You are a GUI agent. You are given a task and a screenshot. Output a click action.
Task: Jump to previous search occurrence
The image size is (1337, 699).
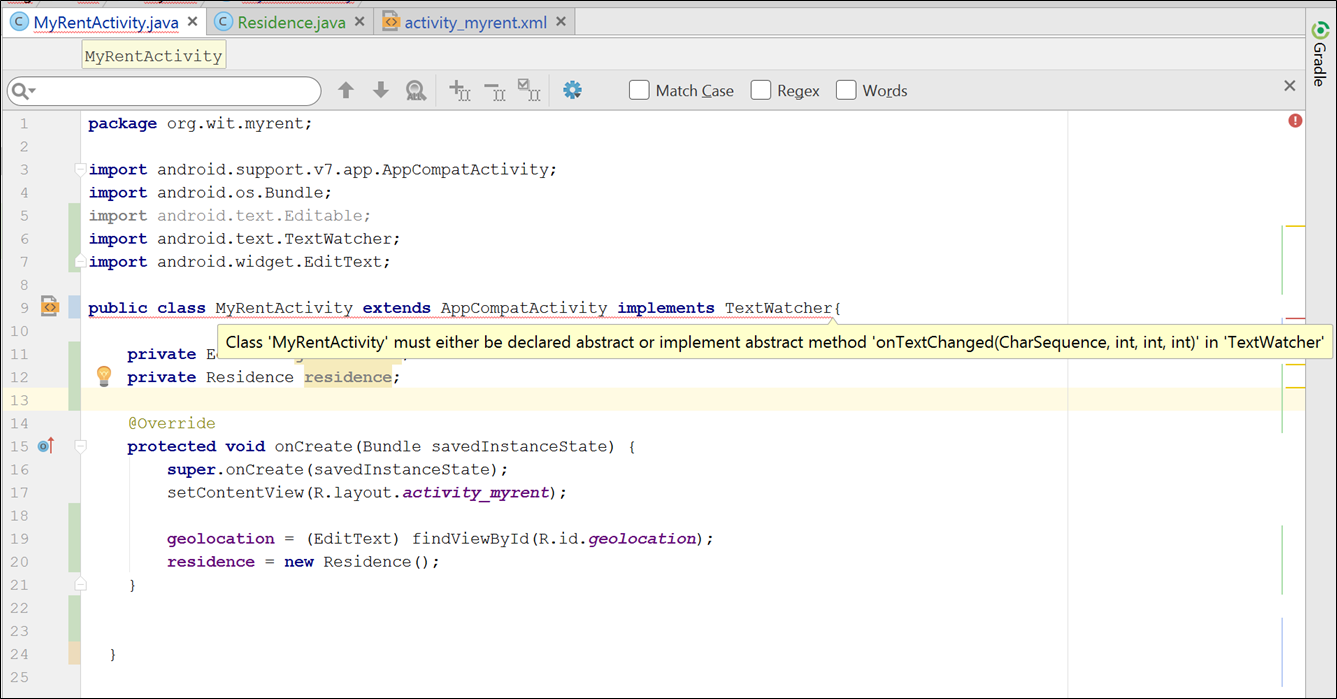pos(346,89)
